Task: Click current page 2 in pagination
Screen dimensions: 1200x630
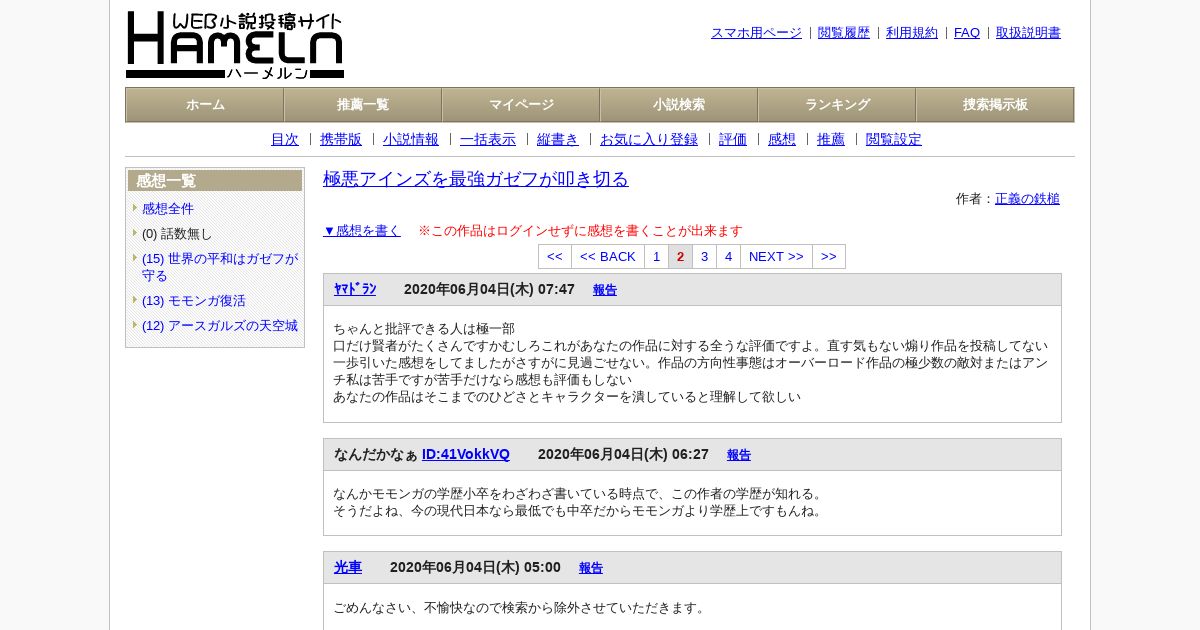Action: 680,257
